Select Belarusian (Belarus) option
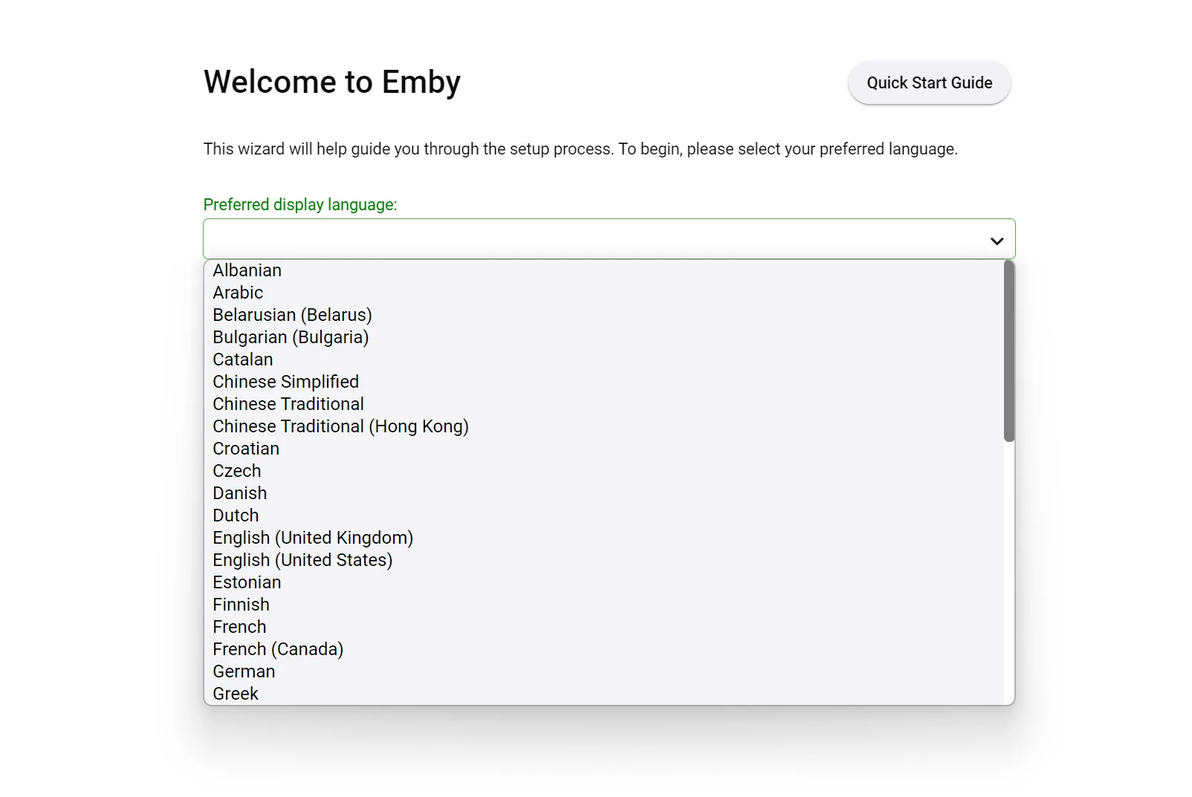The image size is (1192, 797). point(292,315)
